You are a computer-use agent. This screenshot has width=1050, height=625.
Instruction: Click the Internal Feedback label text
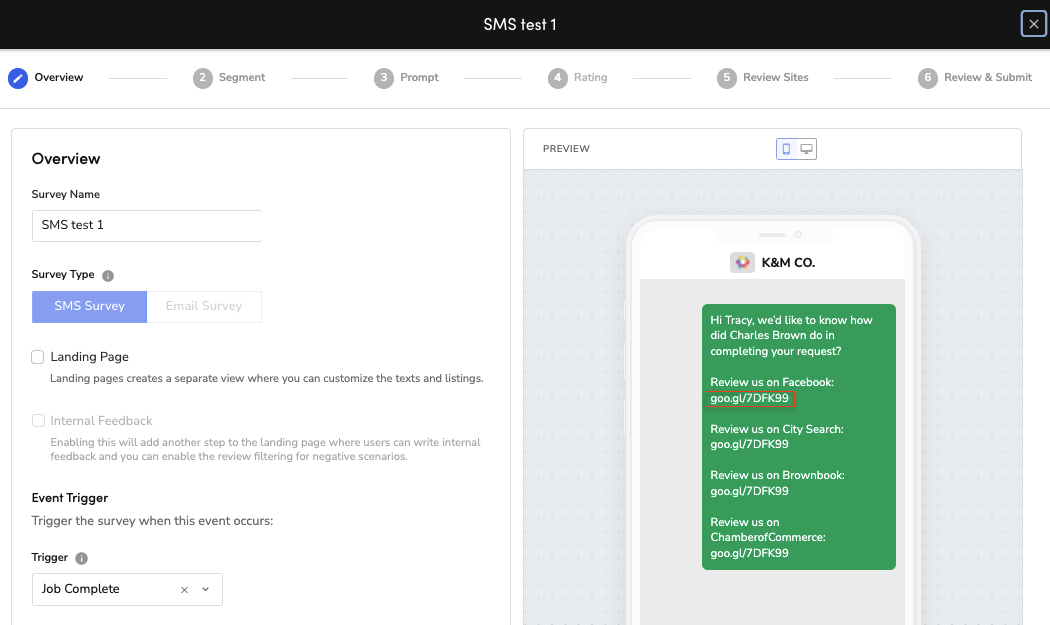(101, 421)
